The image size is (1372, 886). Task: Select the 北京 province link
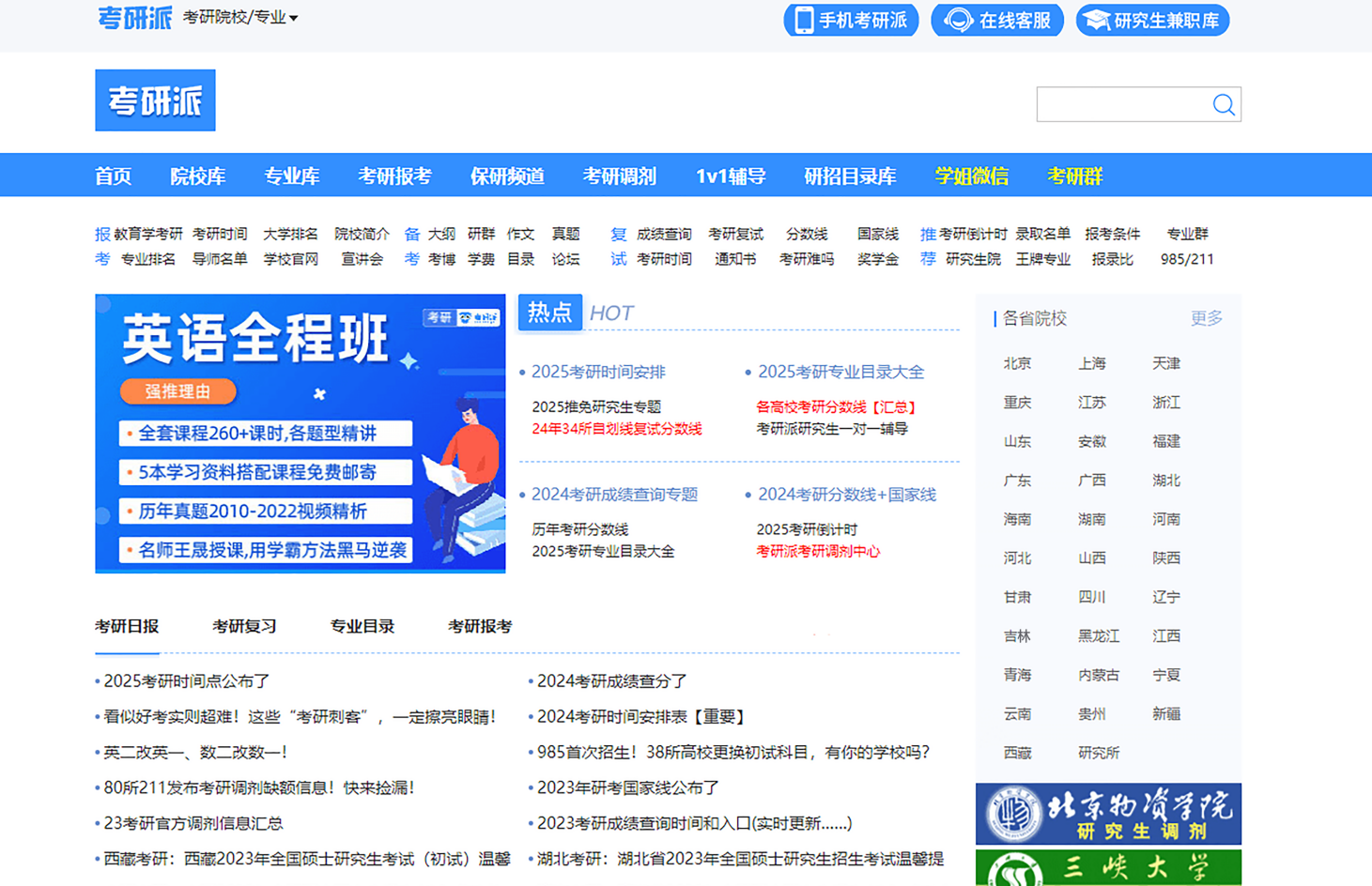pos(1018,363)
